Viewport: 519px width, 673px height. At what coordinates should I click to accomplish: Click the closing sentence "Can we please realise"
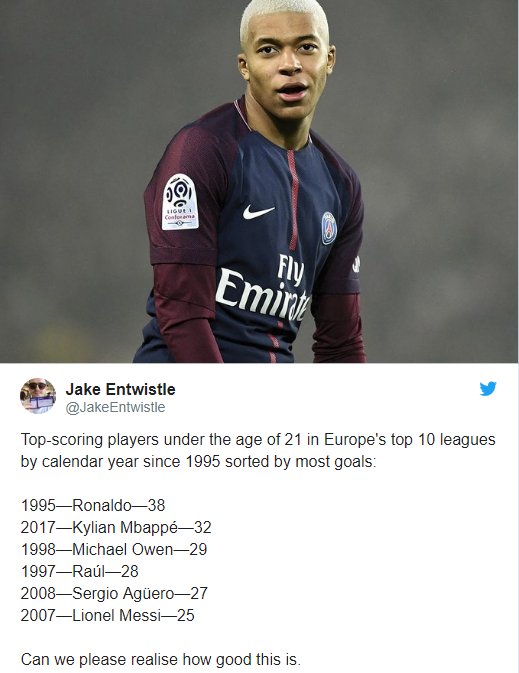coord(161,660)
